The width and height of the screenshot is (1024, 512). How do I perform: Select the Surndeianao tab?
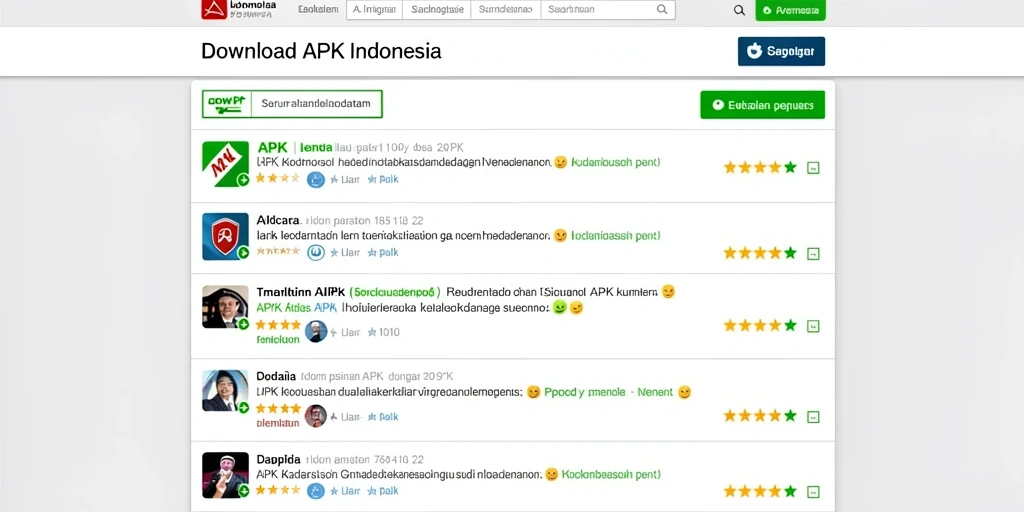coord(505,10)
